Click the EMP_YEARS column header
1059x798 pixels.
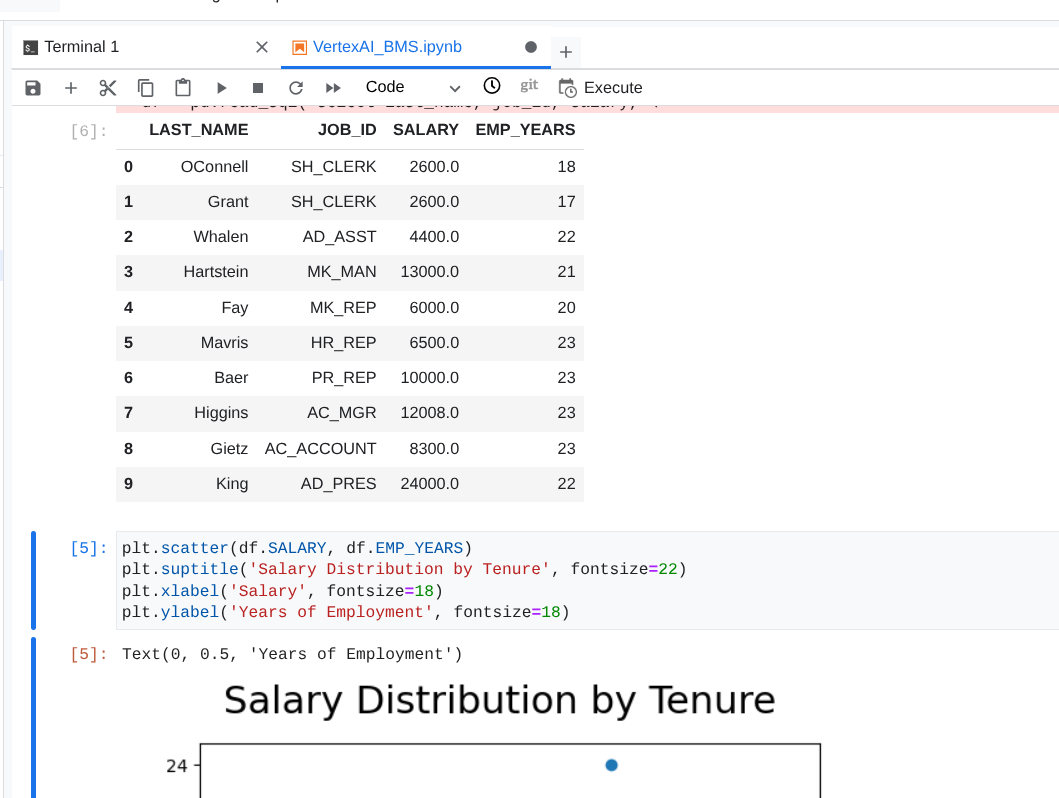(525, 130)
